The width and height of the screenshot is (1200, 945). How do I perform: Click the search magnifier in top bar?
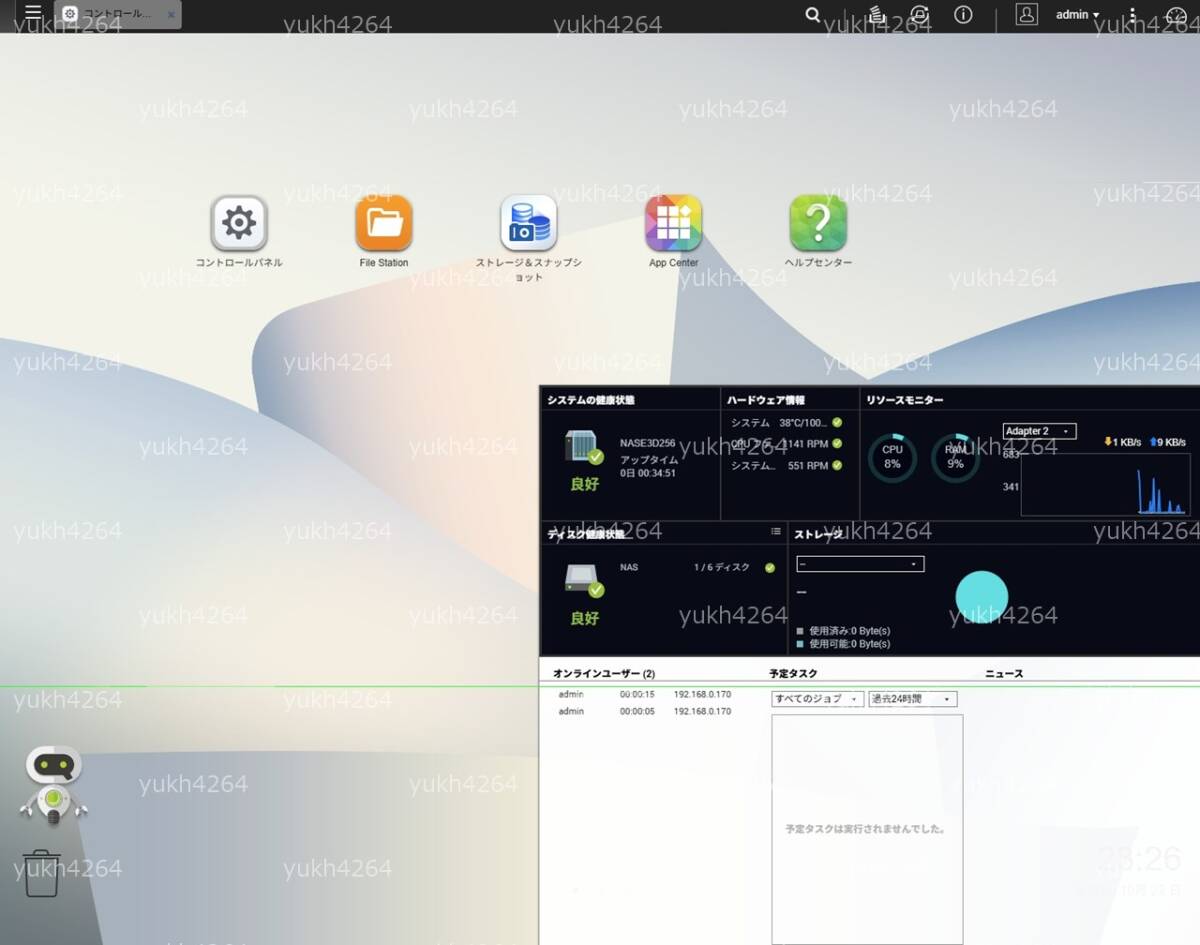click(x=813, y=15)
